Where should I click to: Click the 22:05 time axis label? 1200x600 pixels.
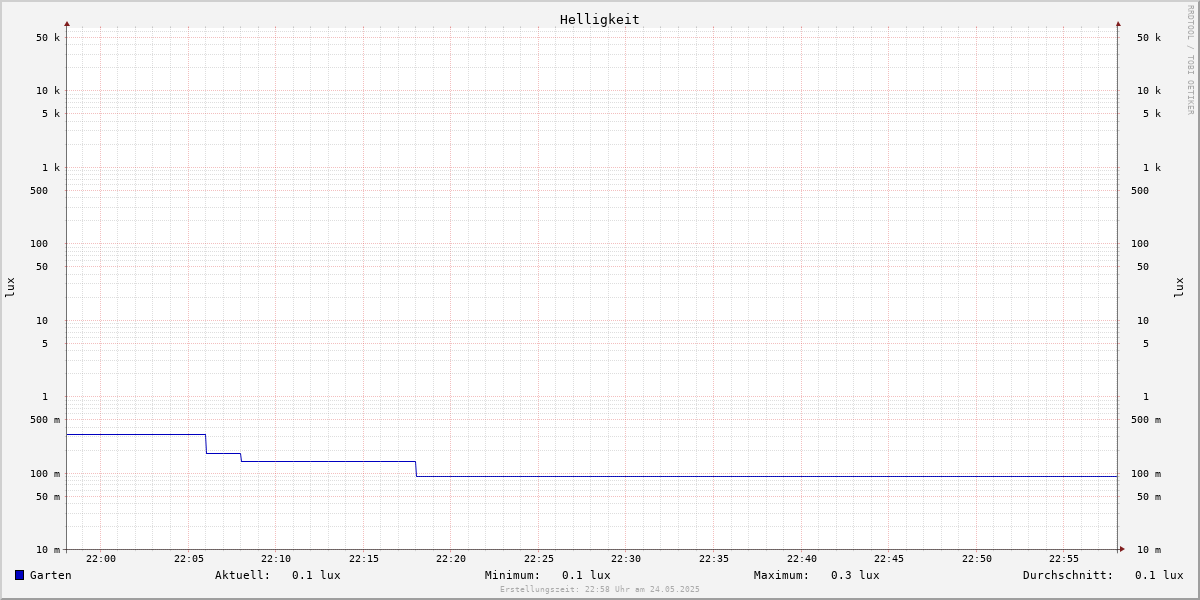[x=189, y=559]
